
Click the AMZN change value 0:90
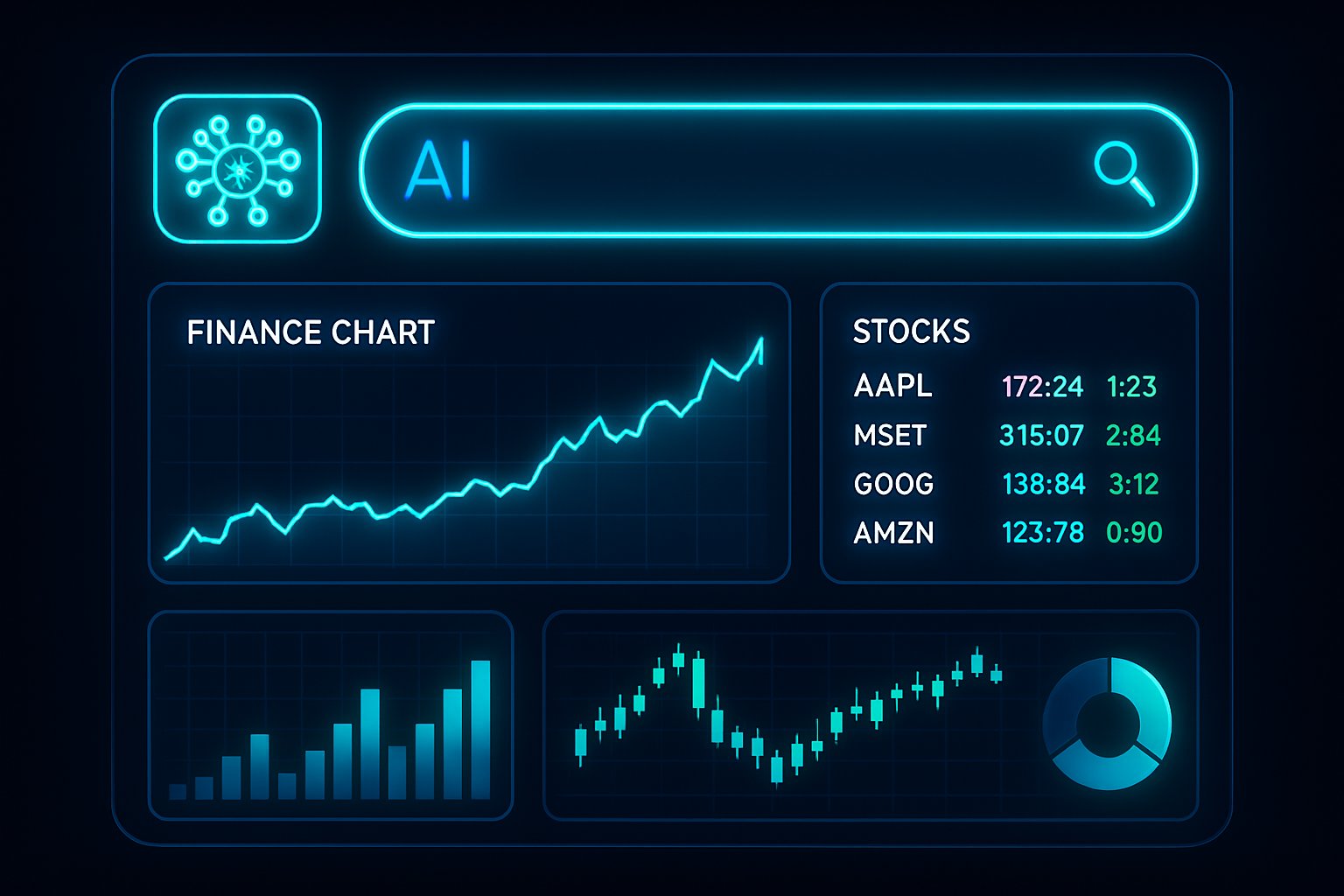click(x=1134, y=533)
